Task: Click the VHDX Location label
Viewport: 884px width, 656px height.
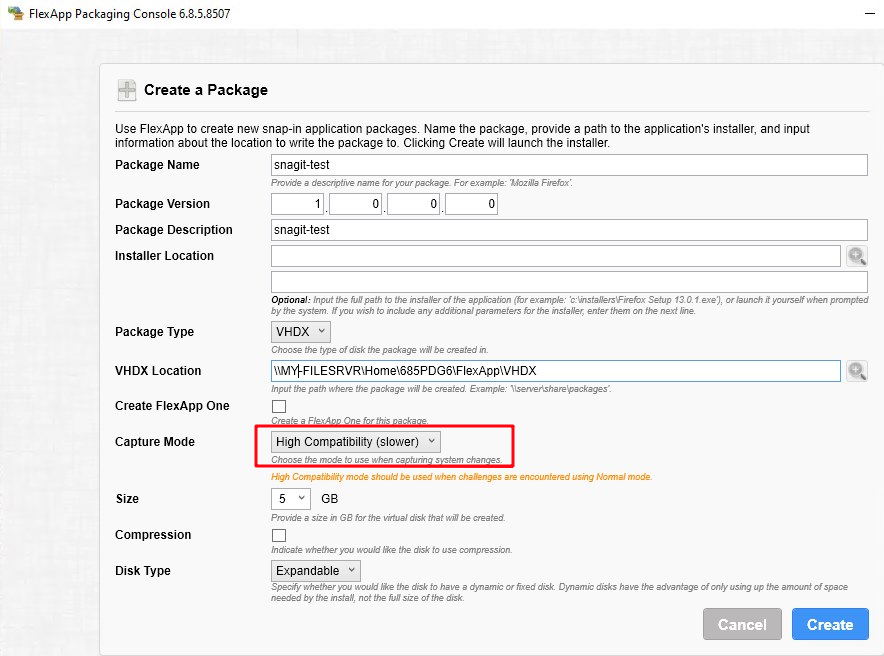Action: pyautogui.click(x=158, y=371)
